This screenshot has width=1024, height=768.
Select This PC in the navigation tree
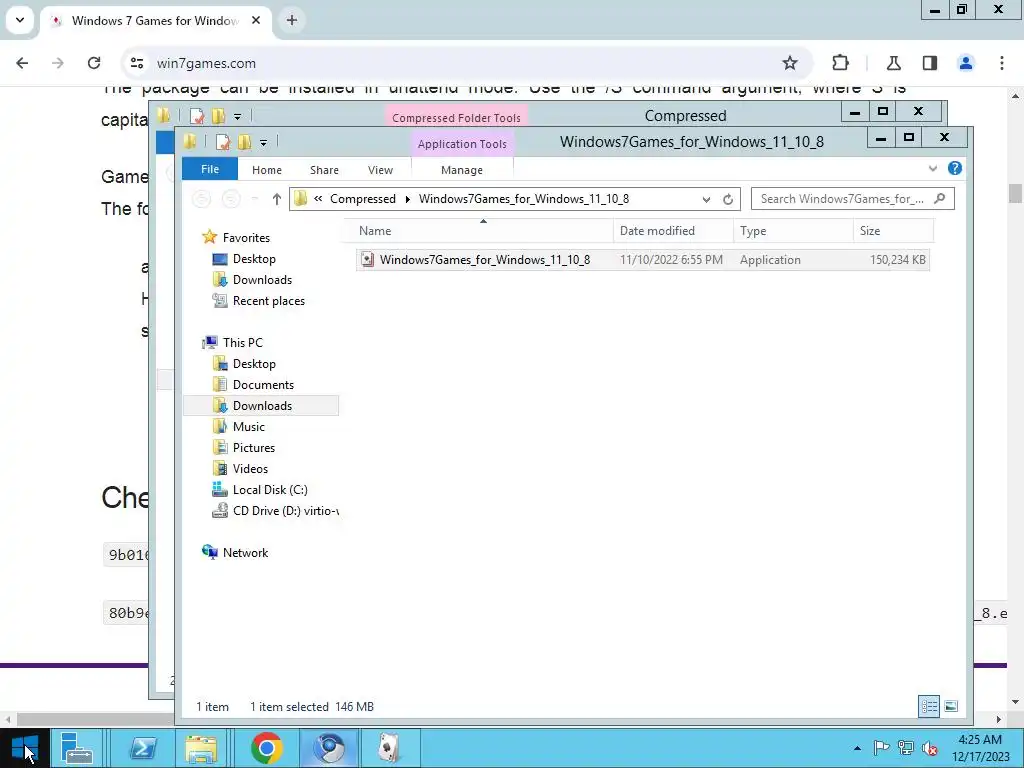point(242,342)
